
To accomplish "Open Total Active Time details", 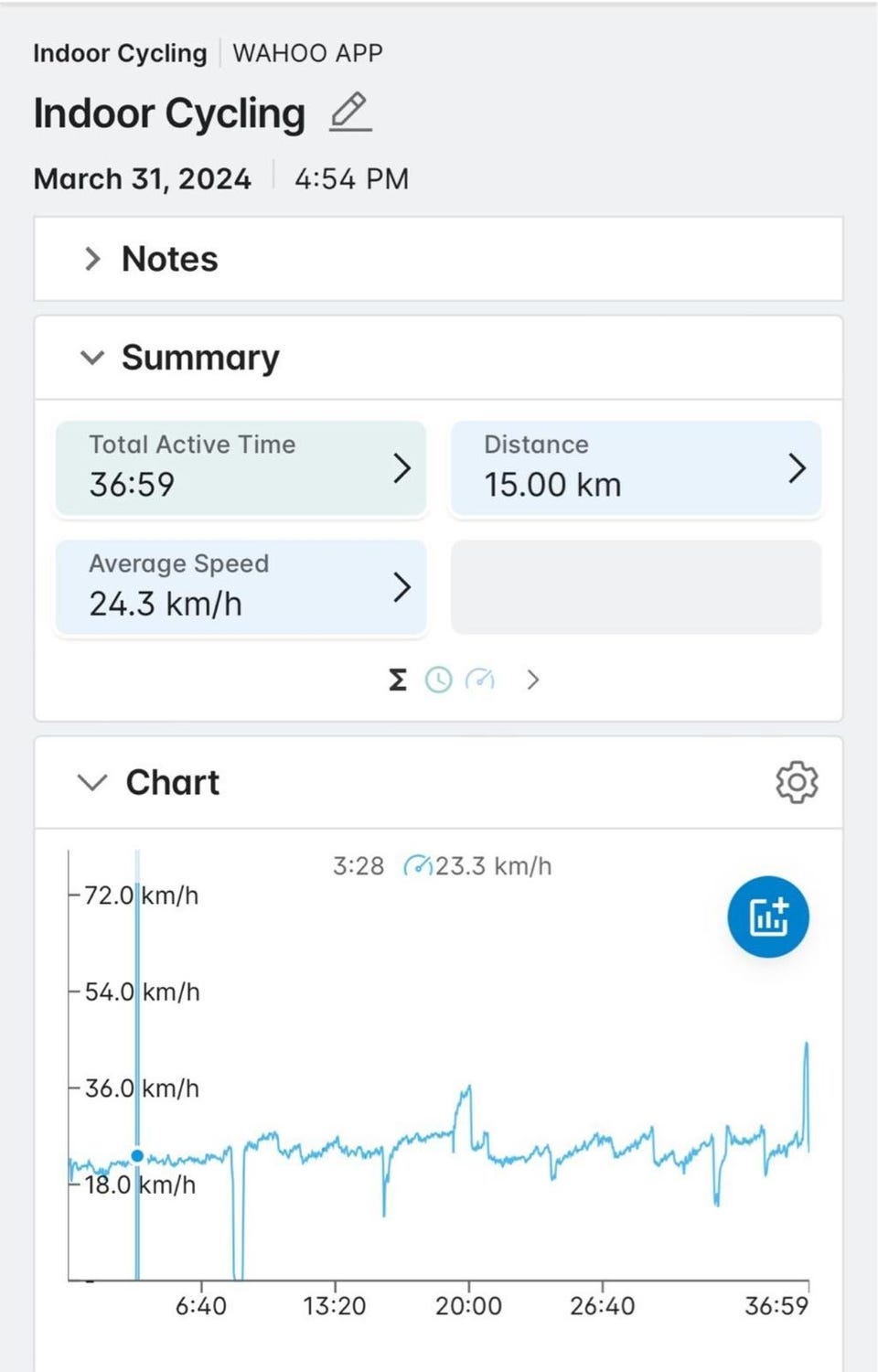I will tap(241, 468).
